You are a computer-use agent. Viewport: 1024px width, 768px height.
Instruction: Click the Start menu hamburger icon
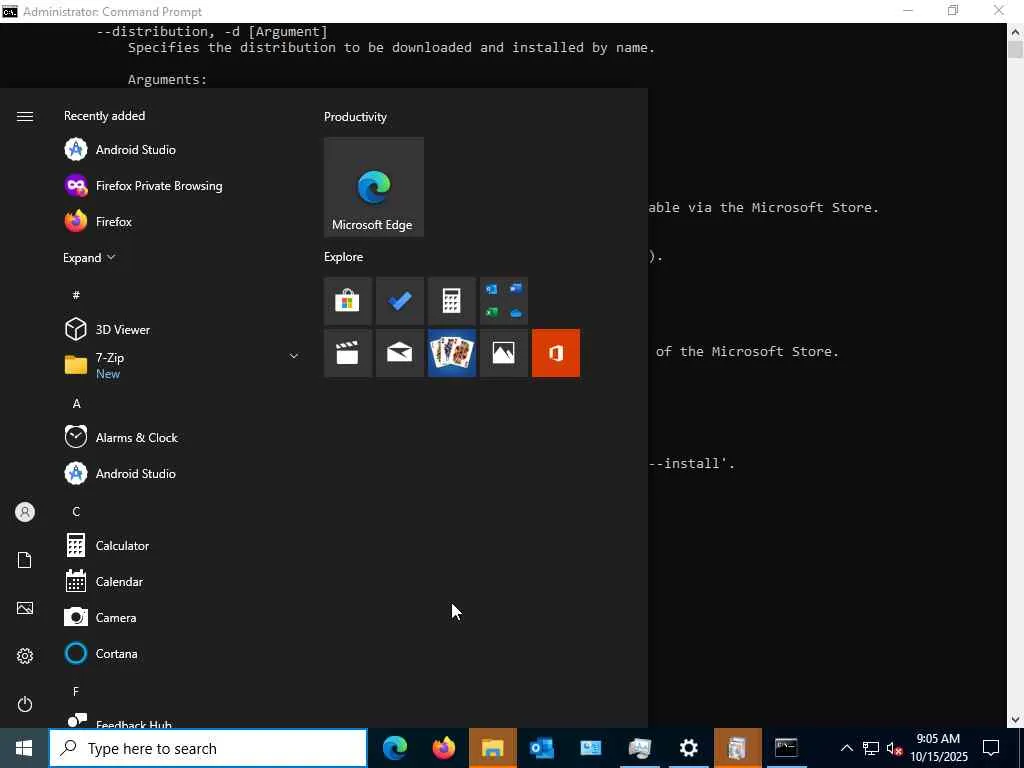point(25,116)
